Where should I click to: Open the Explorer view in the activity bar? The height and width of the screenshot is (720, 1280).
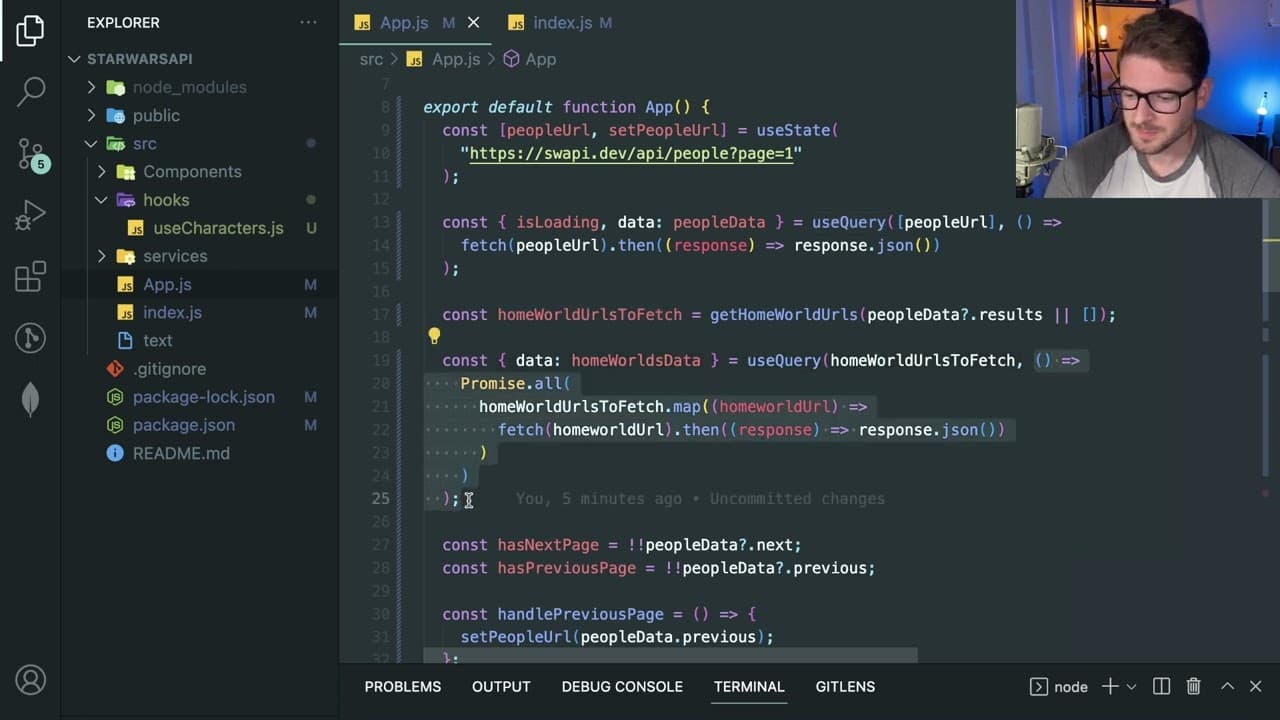30,30
